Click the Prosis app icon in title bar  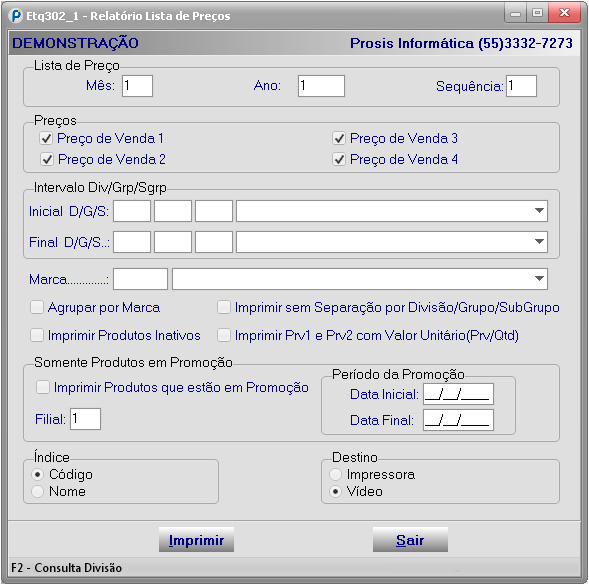click(15, 16)
